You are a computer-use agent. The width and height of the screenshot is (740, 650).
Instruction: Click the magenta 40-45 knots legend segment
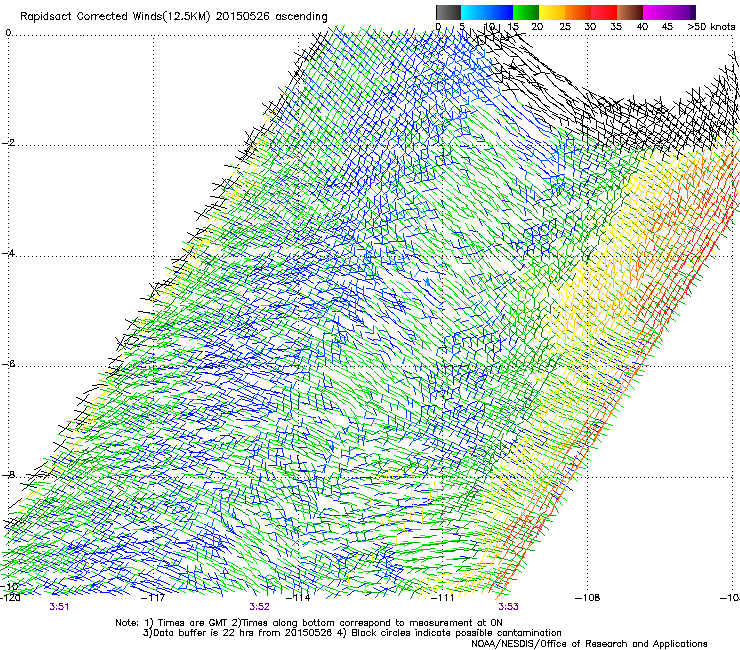point(656,12)
